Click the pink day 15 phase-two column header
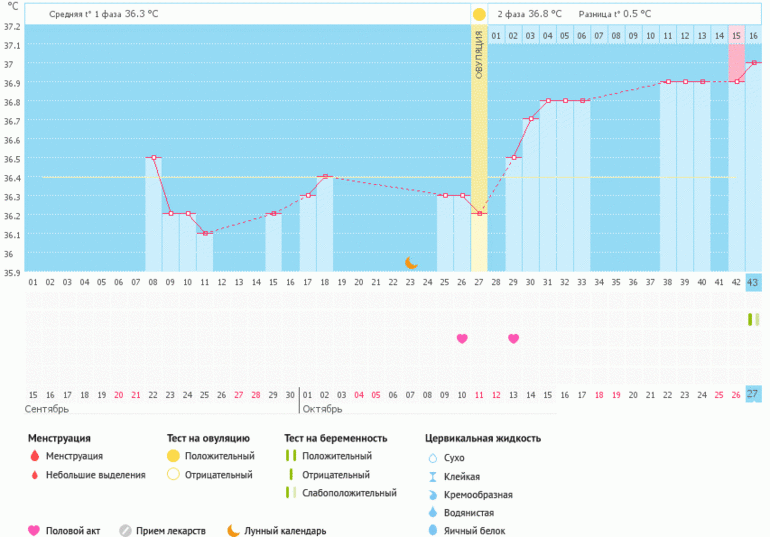This screenshot has width=770, height=537. pos(736,36)
